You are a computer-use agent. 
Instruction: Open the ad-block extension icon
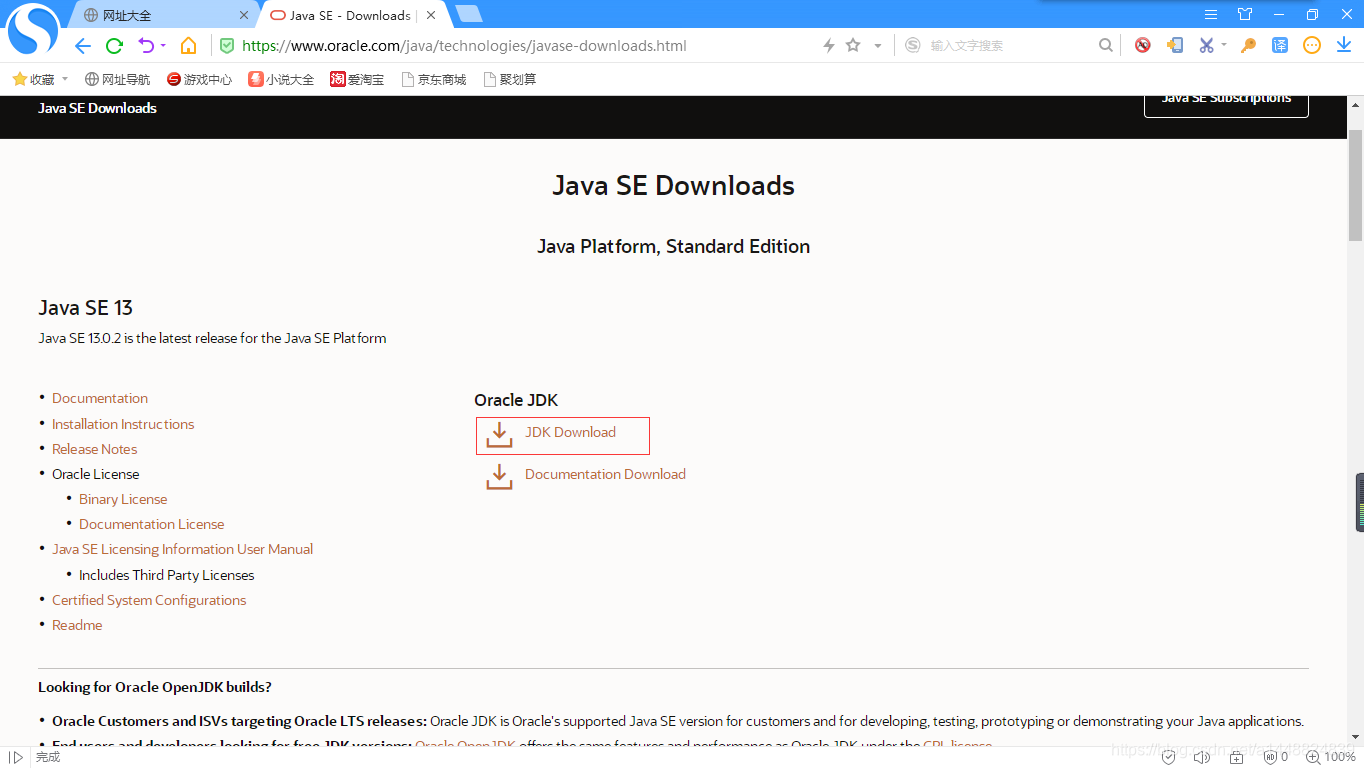pos(1142,46)
